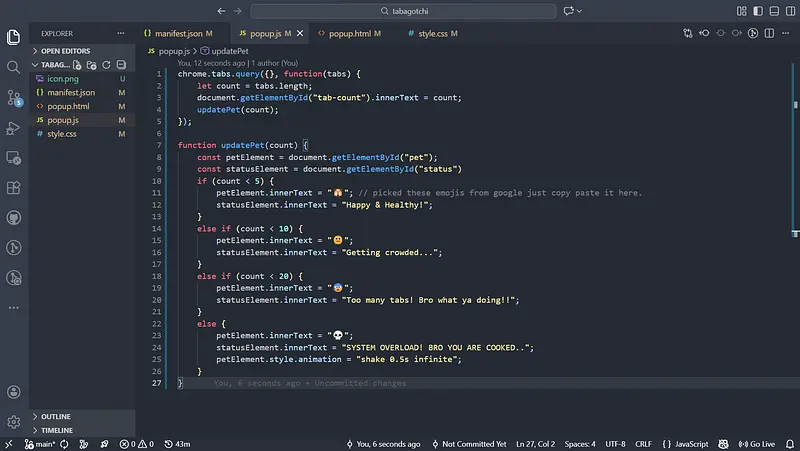
Task: Click New File icon in explorer header
Action: 79,65
